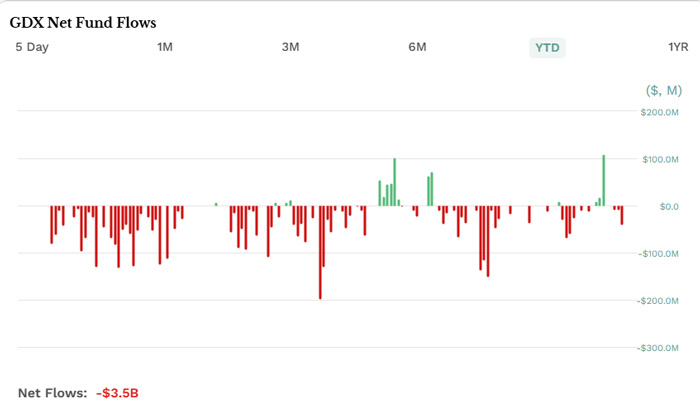Click the highlighted YTD tab
The width and height of the screenshot is (700, 411).
point(547,48)
